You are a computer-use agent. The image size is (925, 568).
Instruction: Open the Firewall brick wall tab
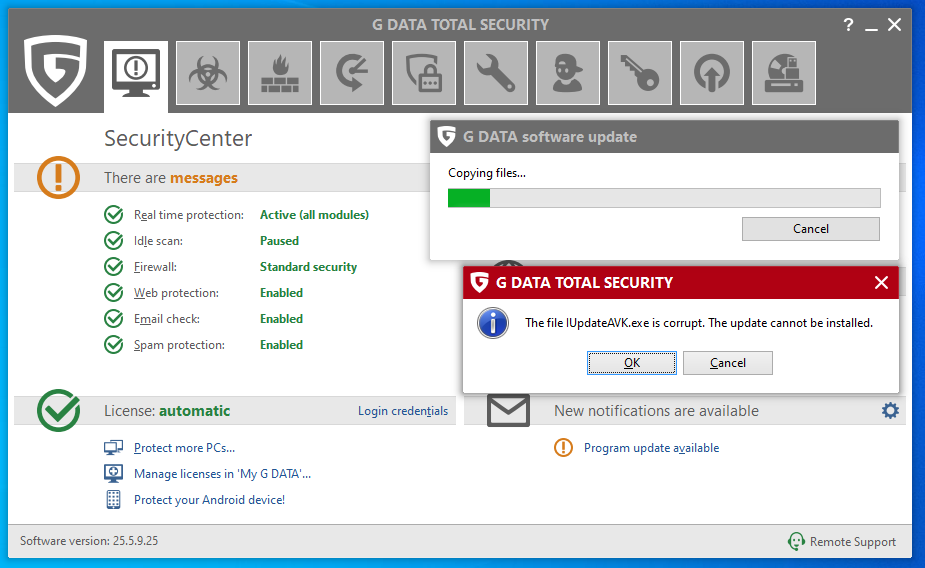(280, 73)
